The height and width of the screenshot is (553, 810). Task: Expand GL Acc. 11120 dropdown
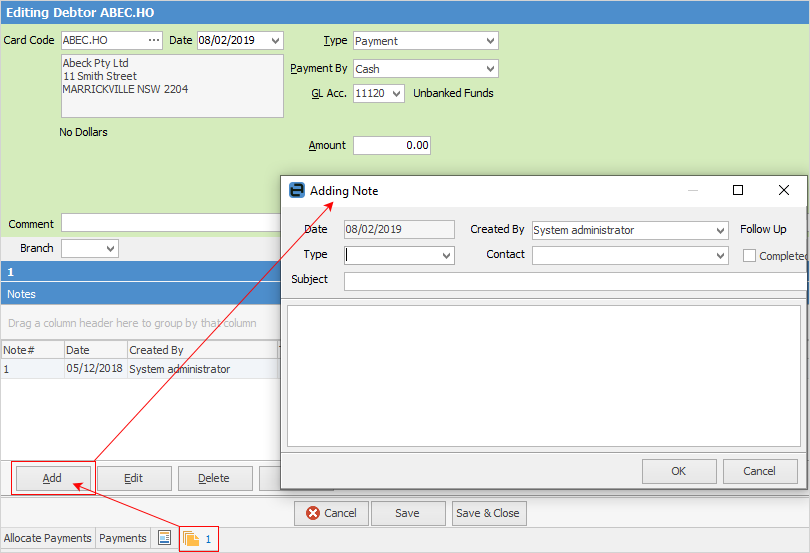point(397,94)
